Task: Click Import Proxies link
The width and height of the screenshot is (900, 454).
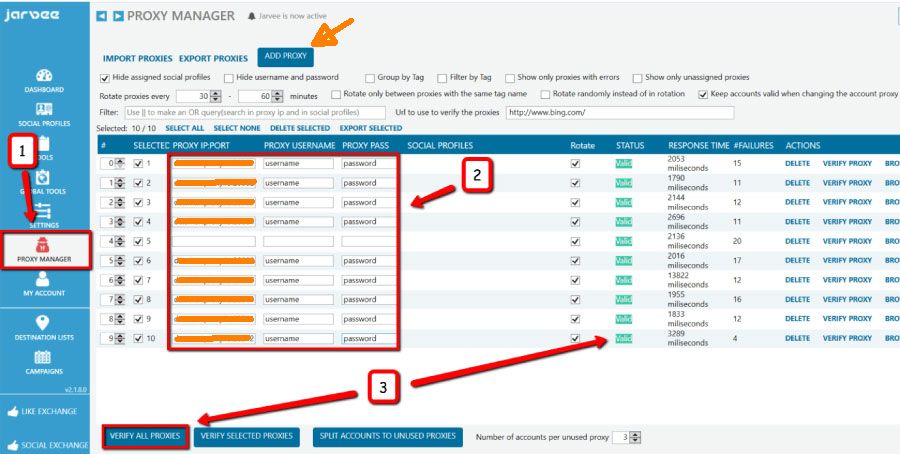Action: pos(138,59)
